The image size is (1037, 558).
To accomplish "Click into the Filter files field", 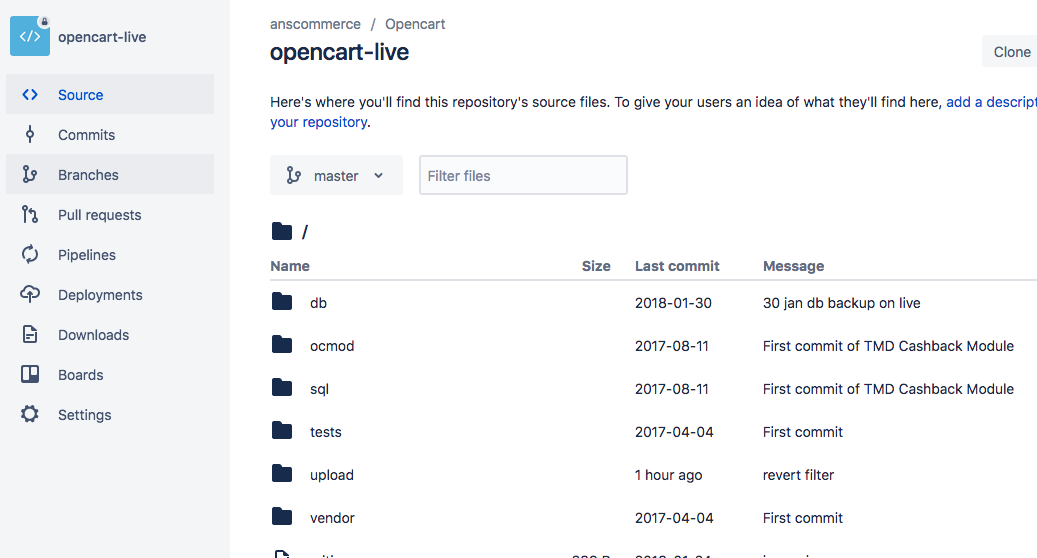I will tap(523, 175).
